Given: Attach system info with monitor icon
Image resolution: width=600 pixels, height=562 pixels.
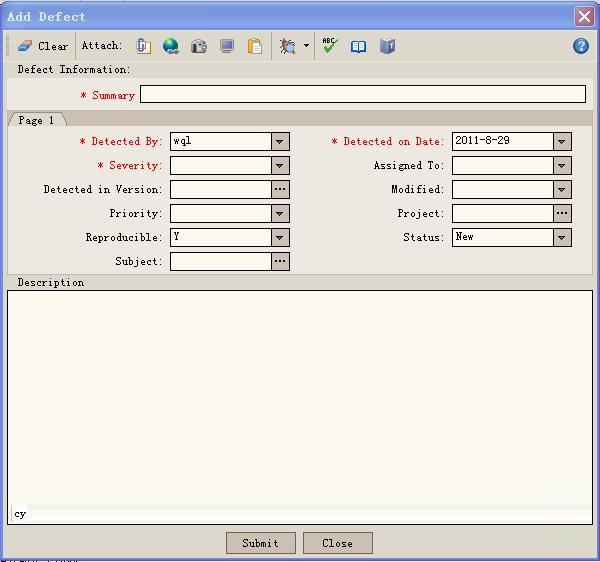Looking at the screenshot, I should 227,46.
